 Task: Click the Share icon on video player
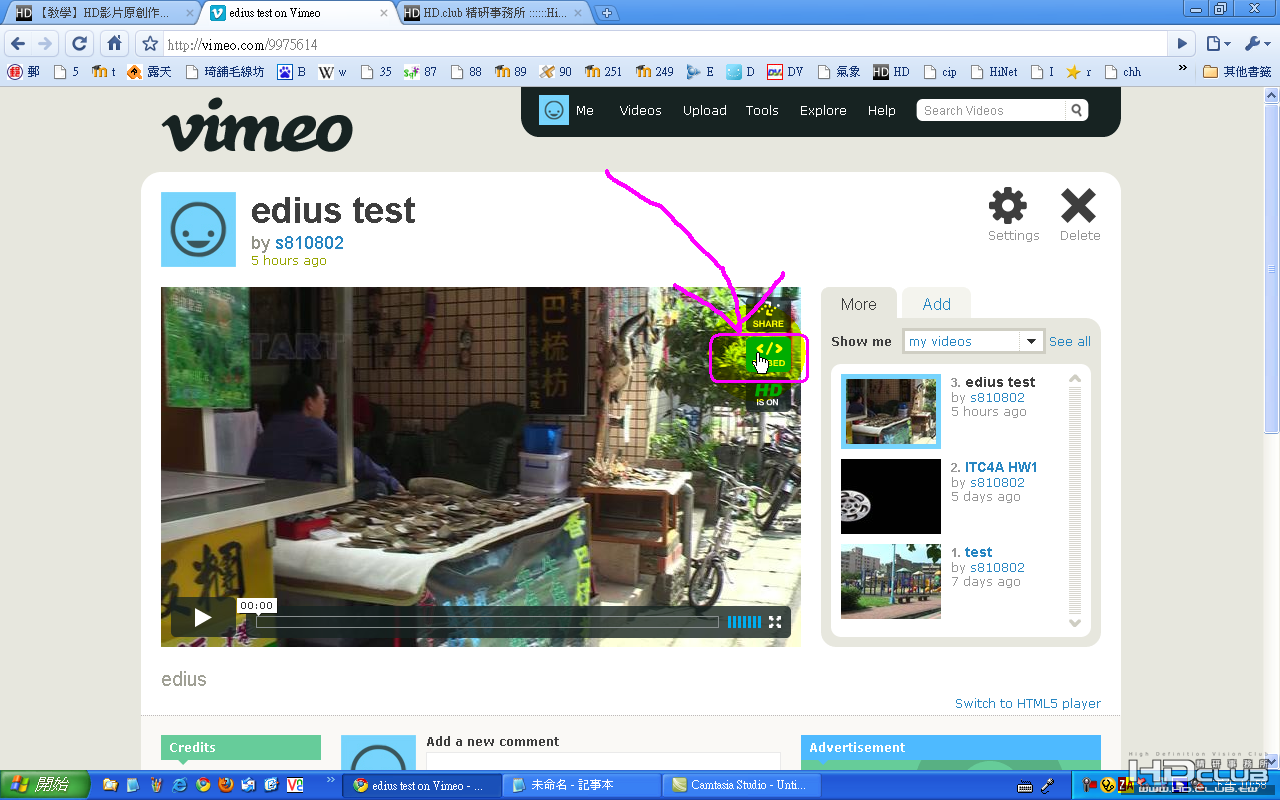pos(768,314)
